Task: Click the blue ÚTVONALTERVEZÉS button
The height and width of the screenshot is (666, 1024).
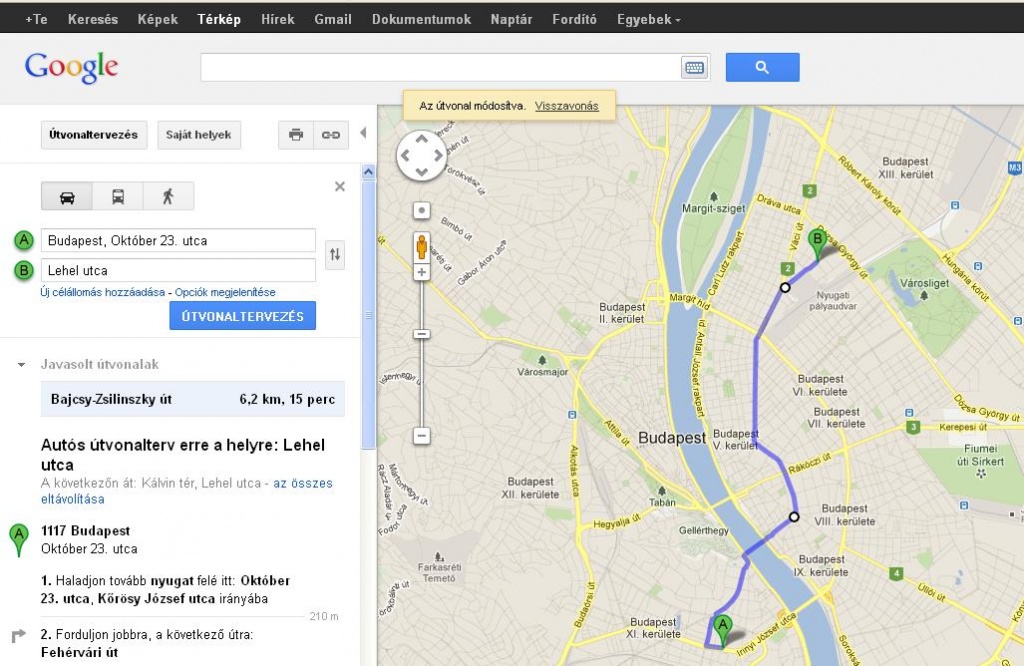Action: [242, 316]
